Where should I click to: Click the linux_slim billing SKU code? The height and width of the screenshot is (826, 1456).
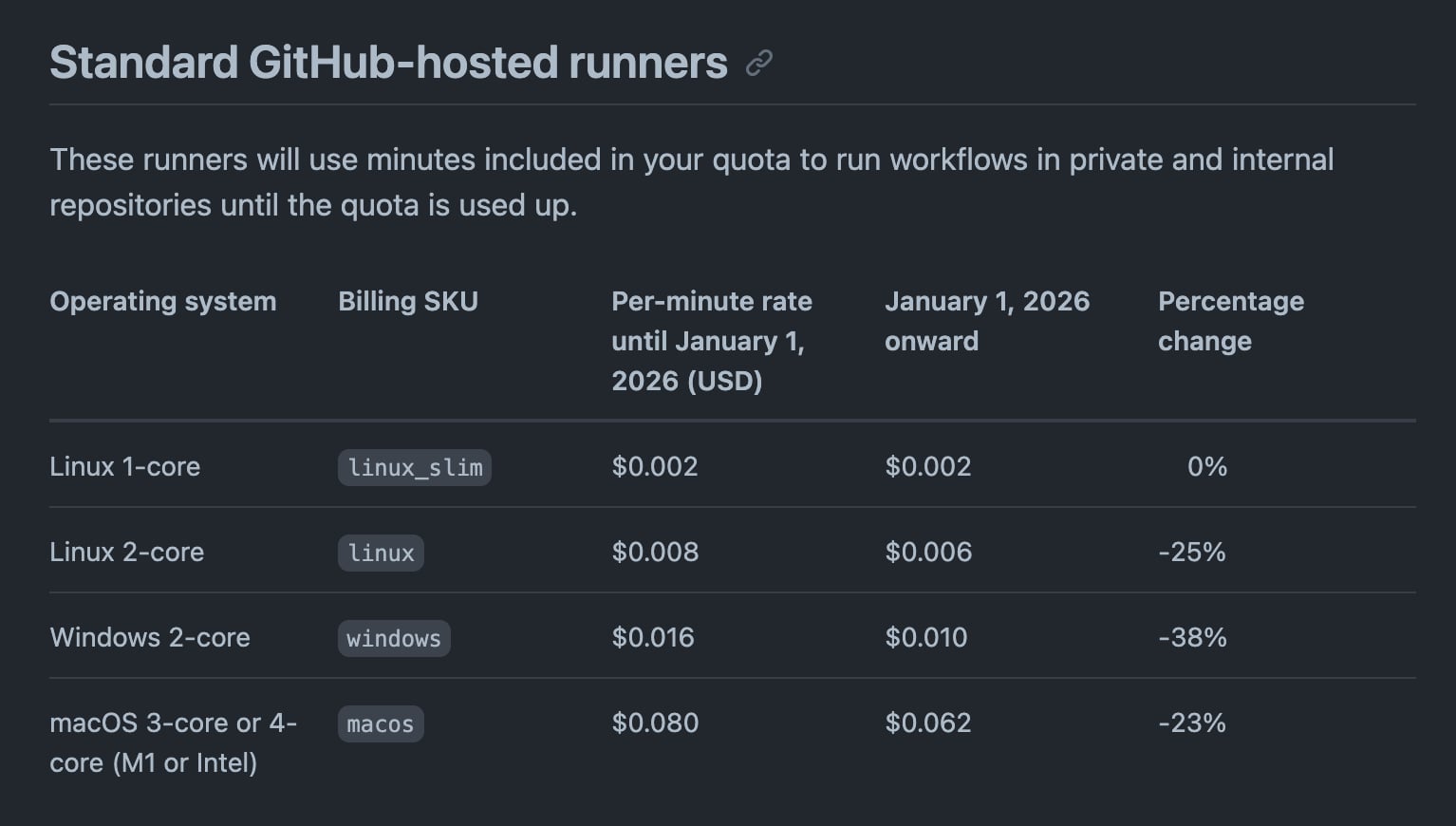pyautogui.click(x=415, y=467)
